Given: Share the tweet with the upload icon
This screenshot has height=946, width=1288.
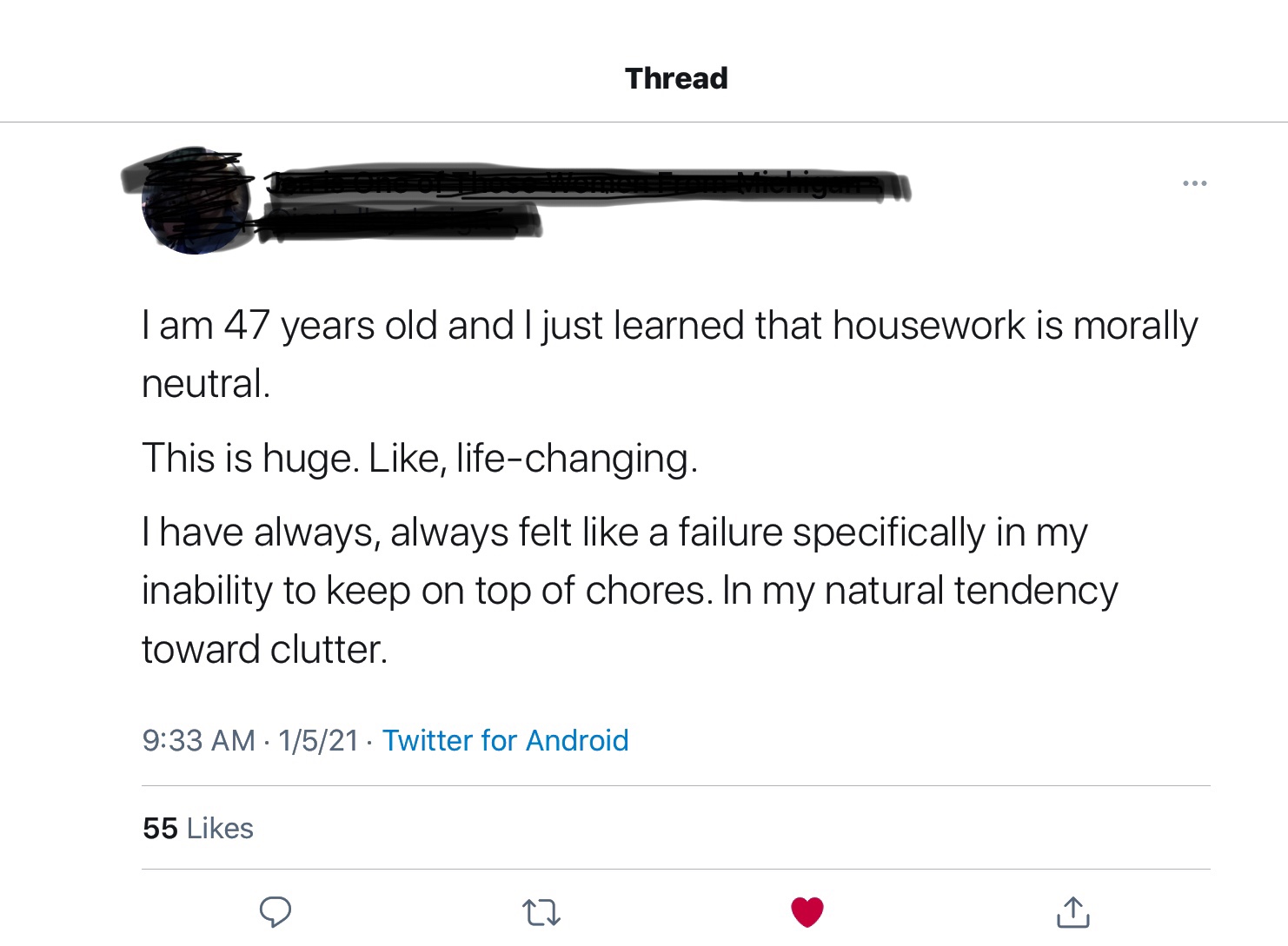Looking at the screenshot, I should 1073,912.
